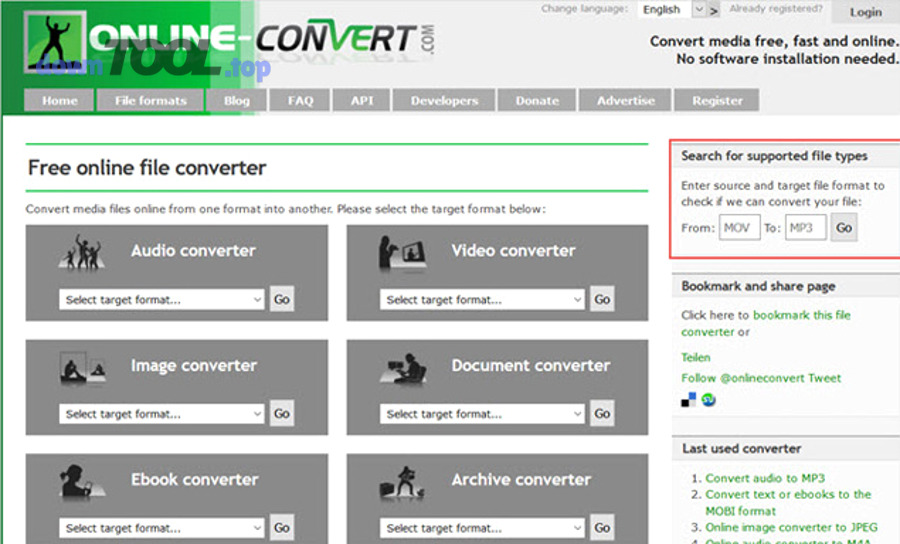Screen dimensions: 900x544
Task: Open Document converter target format dropdown
Action: (482, 414)
